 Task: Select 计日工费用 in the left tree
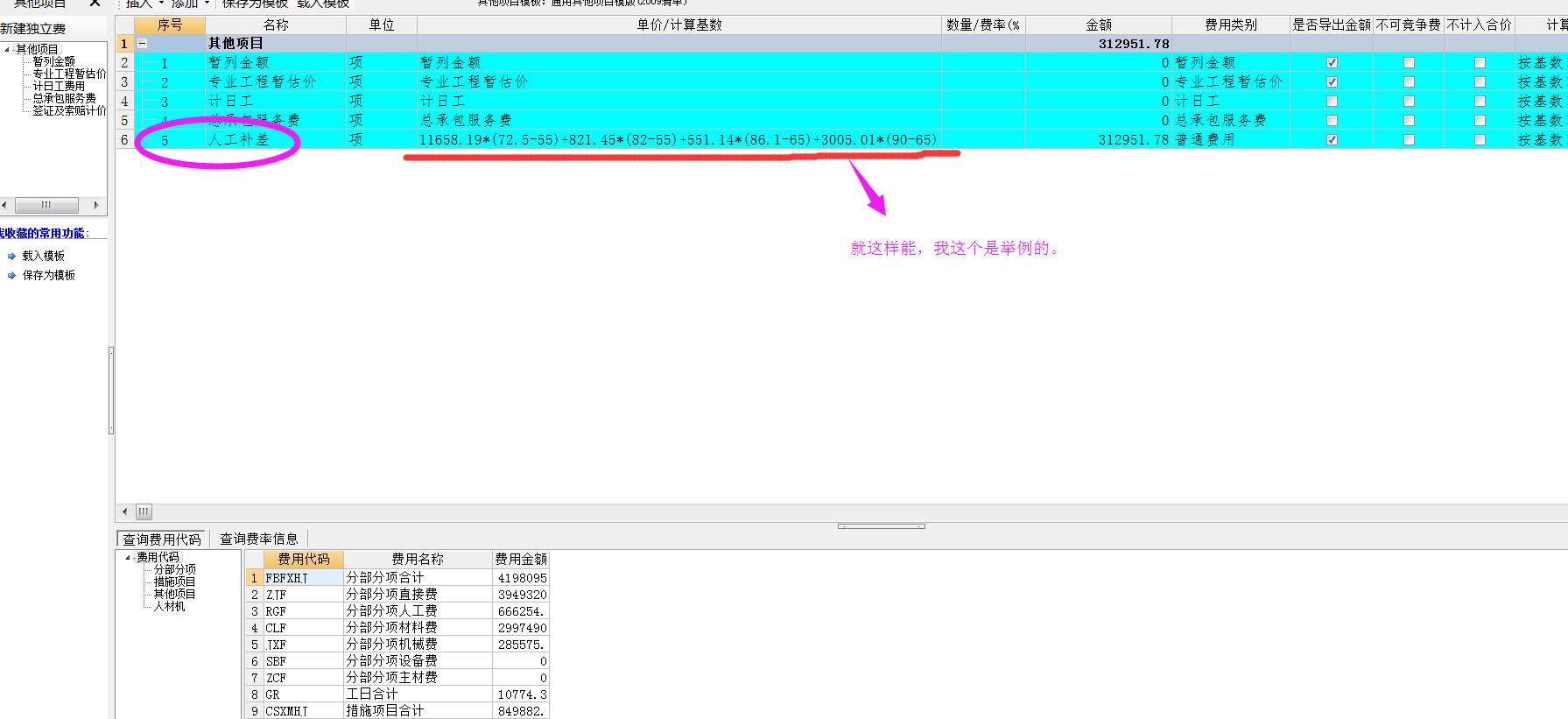[60, 86]
